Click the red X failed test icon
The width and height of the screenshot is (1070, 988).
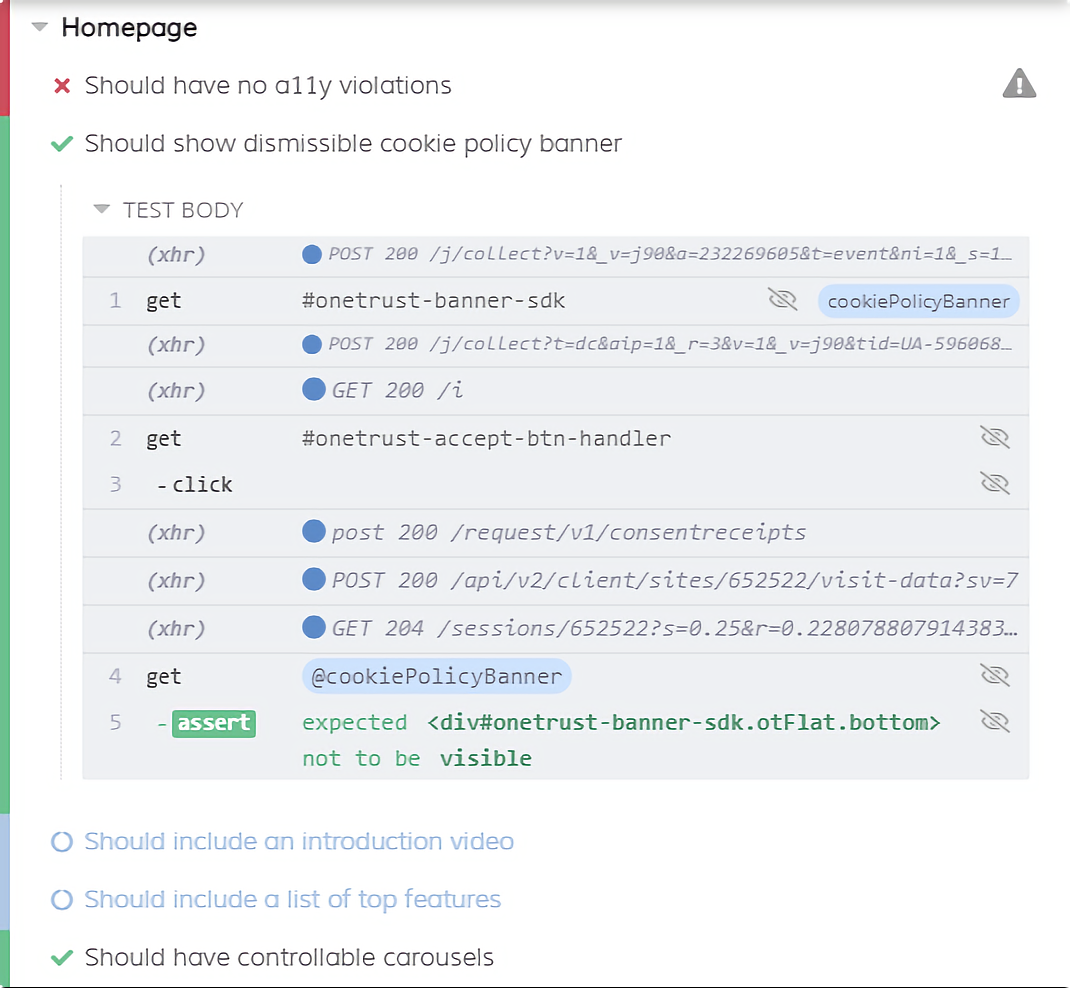pos(62,86)
